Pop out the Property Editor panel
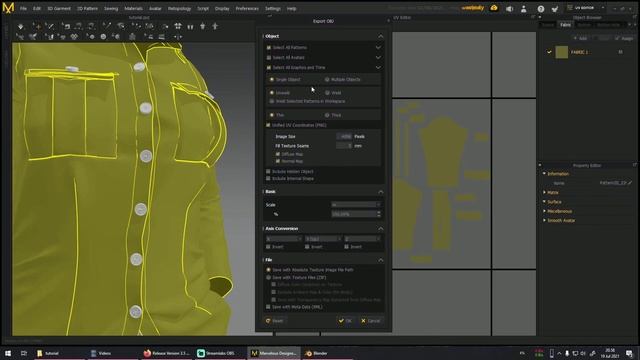 point(635,165)
